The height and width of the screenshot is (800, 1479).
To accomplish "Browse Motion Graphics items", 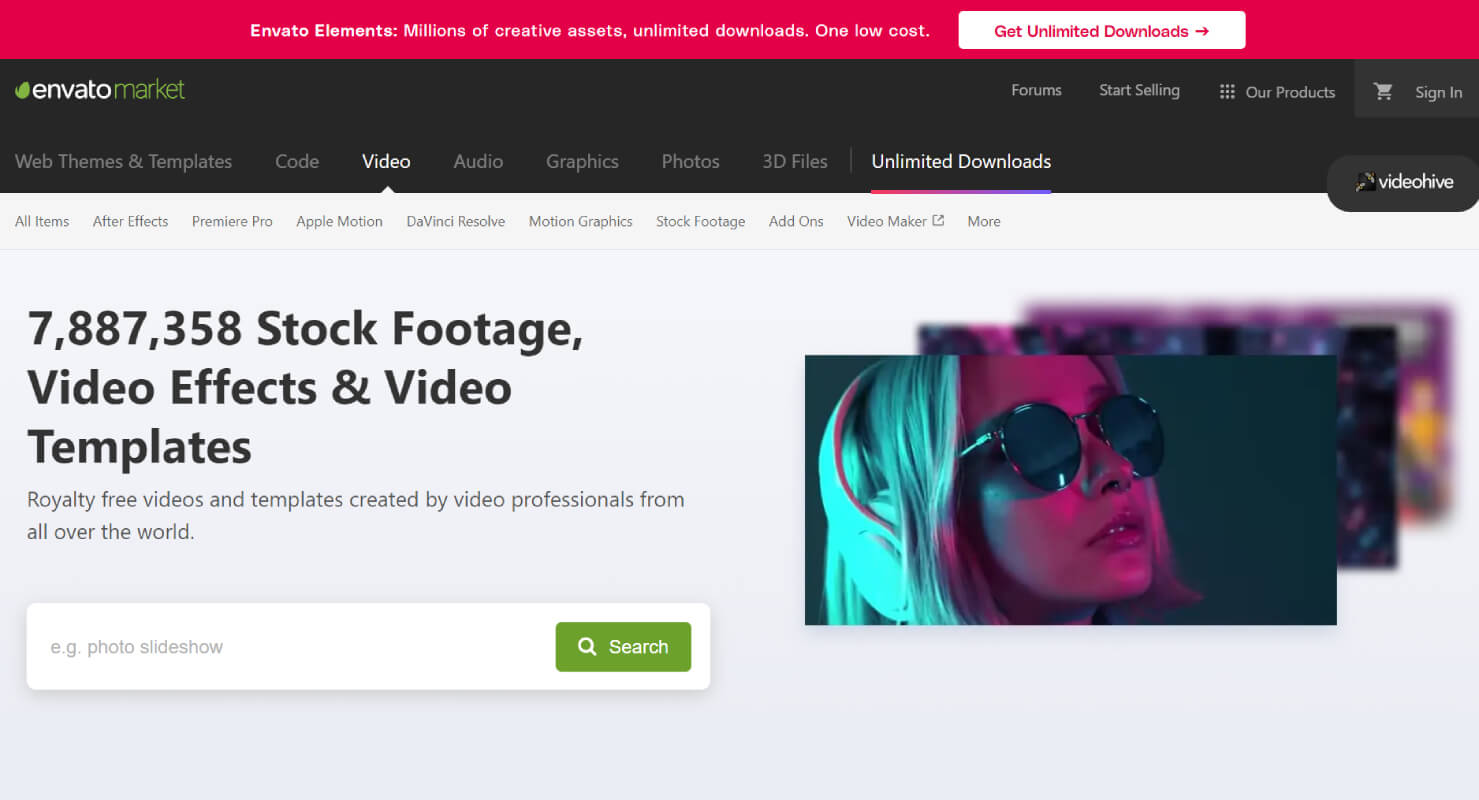I will 581,221.
